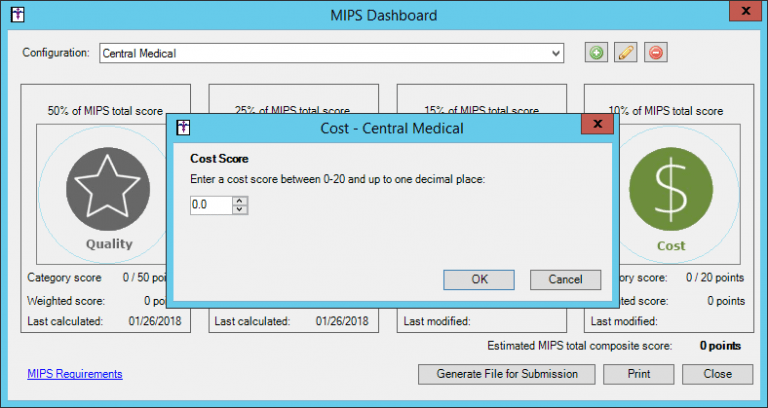Click the red delete configuration icon
The image size is (768, 408).
[656, 53]
